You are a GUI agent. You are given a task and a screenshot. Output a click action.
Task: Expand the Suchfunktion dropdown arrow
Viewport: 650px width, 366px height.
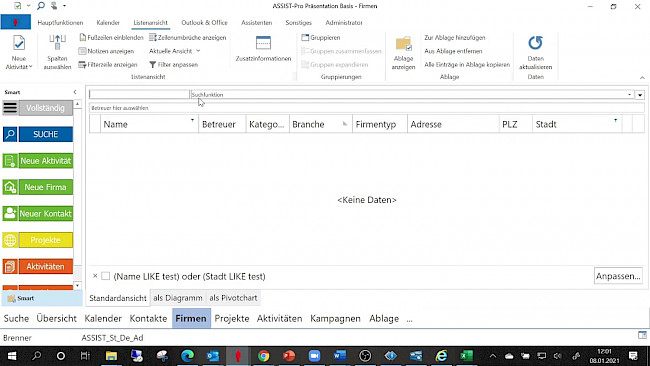[629, 95]
